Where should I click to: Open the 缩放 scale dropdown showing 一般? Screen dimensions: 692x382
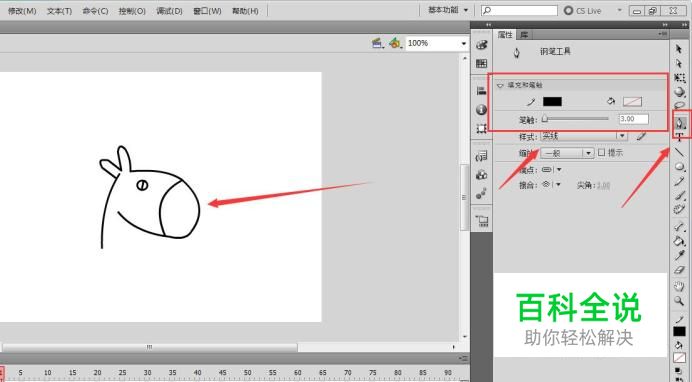click(567, 153)
